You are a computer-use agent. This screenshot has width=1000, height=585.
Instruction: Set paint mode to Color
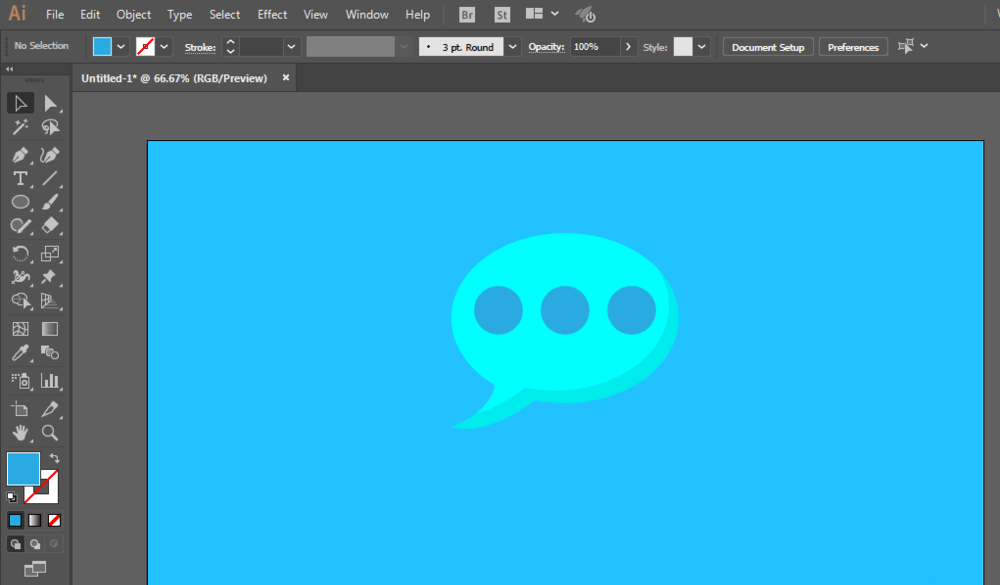click(x=15, y=521)
